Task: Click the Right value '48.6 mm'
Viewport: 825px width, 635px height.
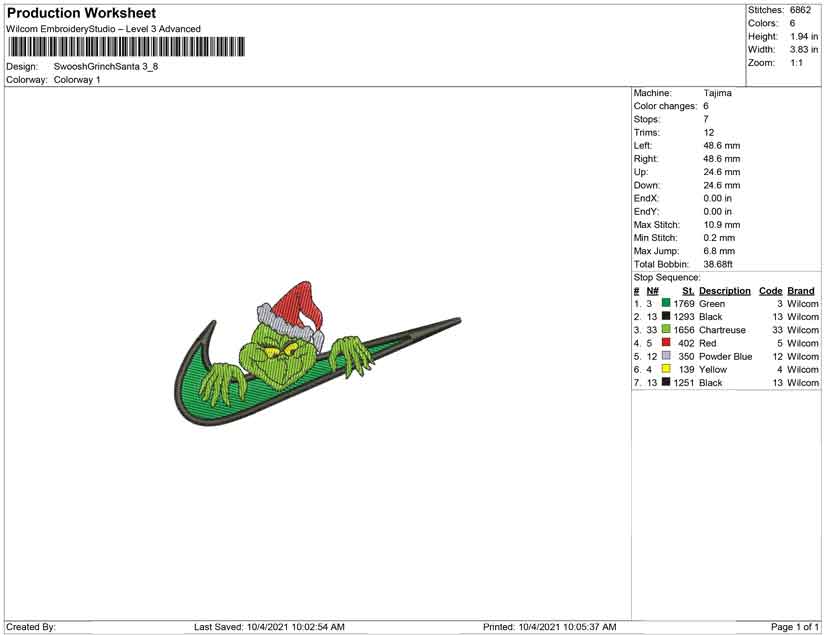Action: (722, 159)
